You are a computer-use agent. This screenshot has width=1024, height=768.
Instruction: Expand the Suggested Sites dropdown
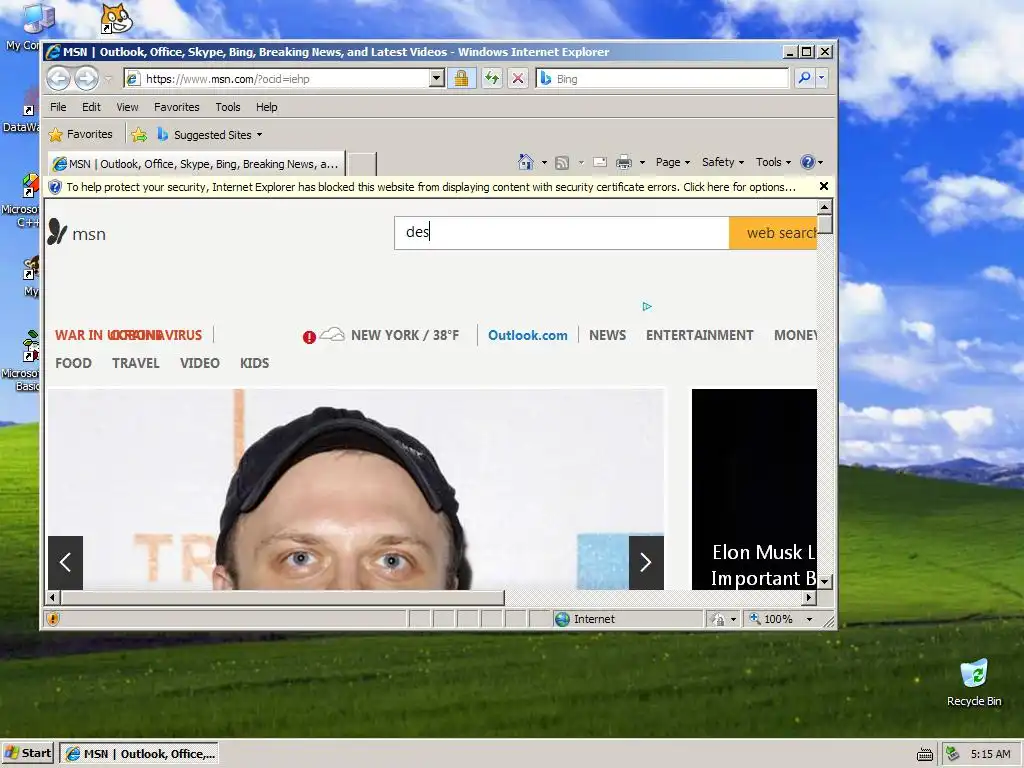click(259, 135)
